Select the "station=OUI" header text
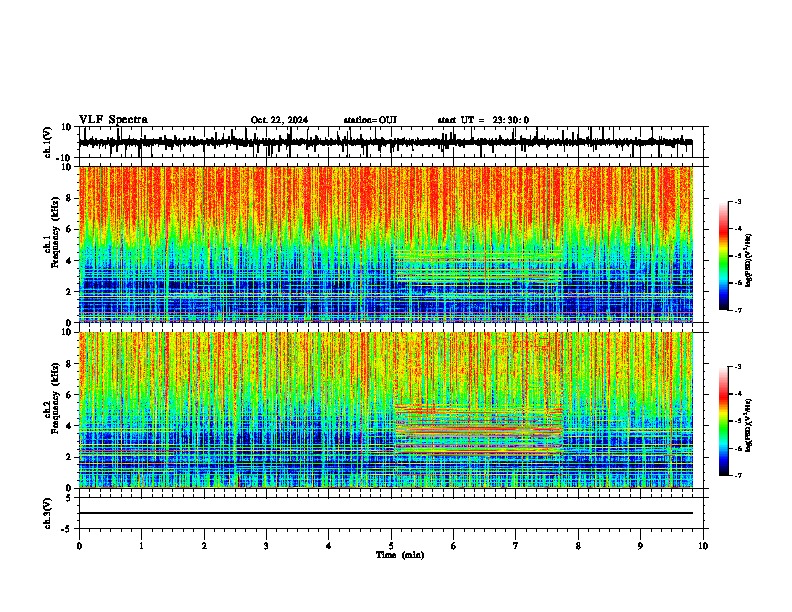Screen dimensions: 792x612 (x=370, y=120)
